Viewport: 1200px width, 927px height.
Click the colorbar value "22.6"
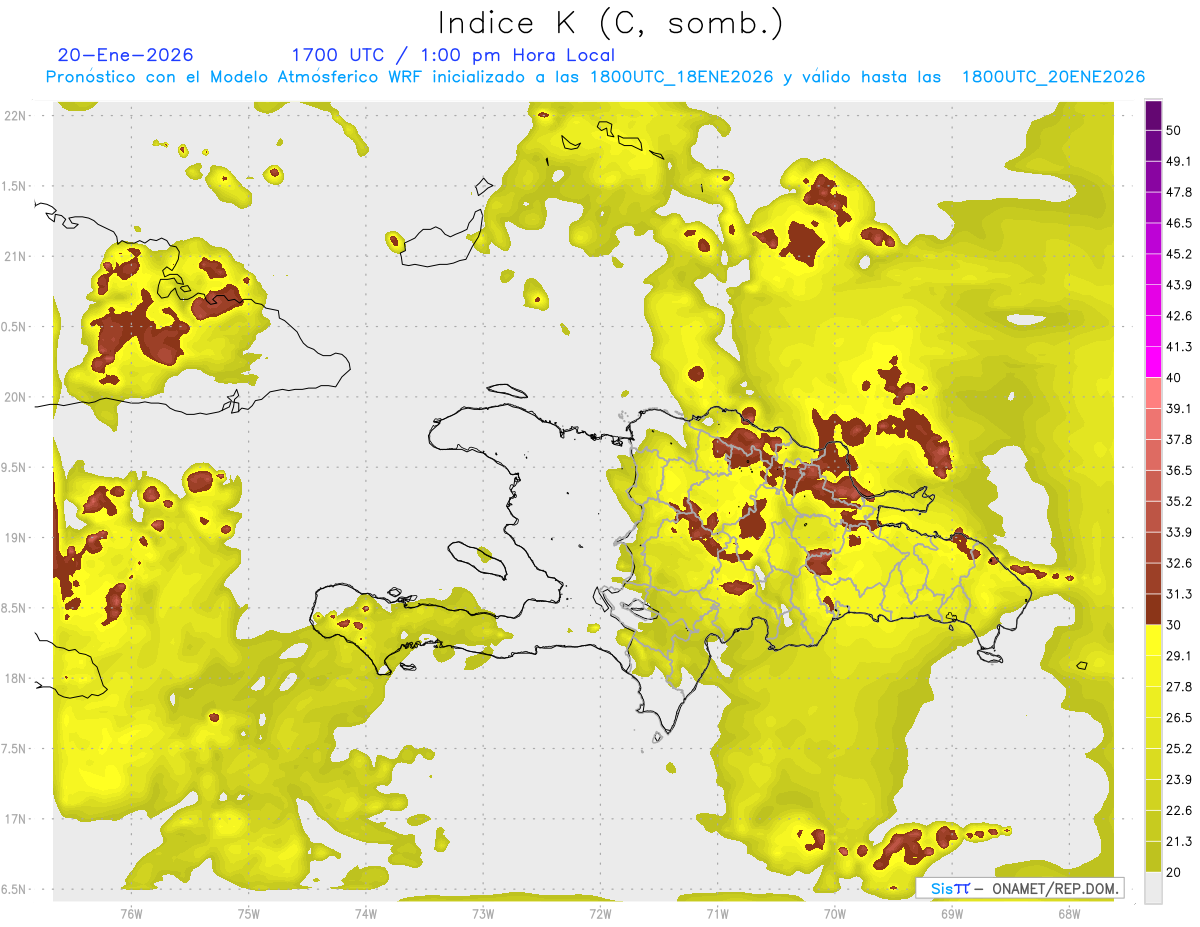[x=1179, y=811]
